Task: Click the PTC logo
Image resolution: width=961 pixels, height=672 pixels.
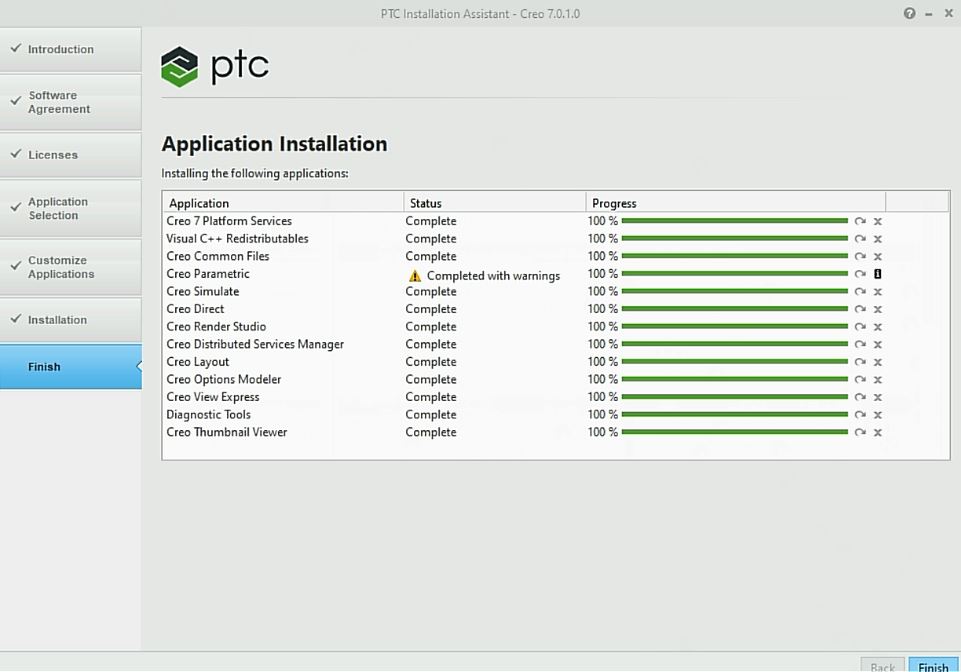Action: tap(215, 66)
